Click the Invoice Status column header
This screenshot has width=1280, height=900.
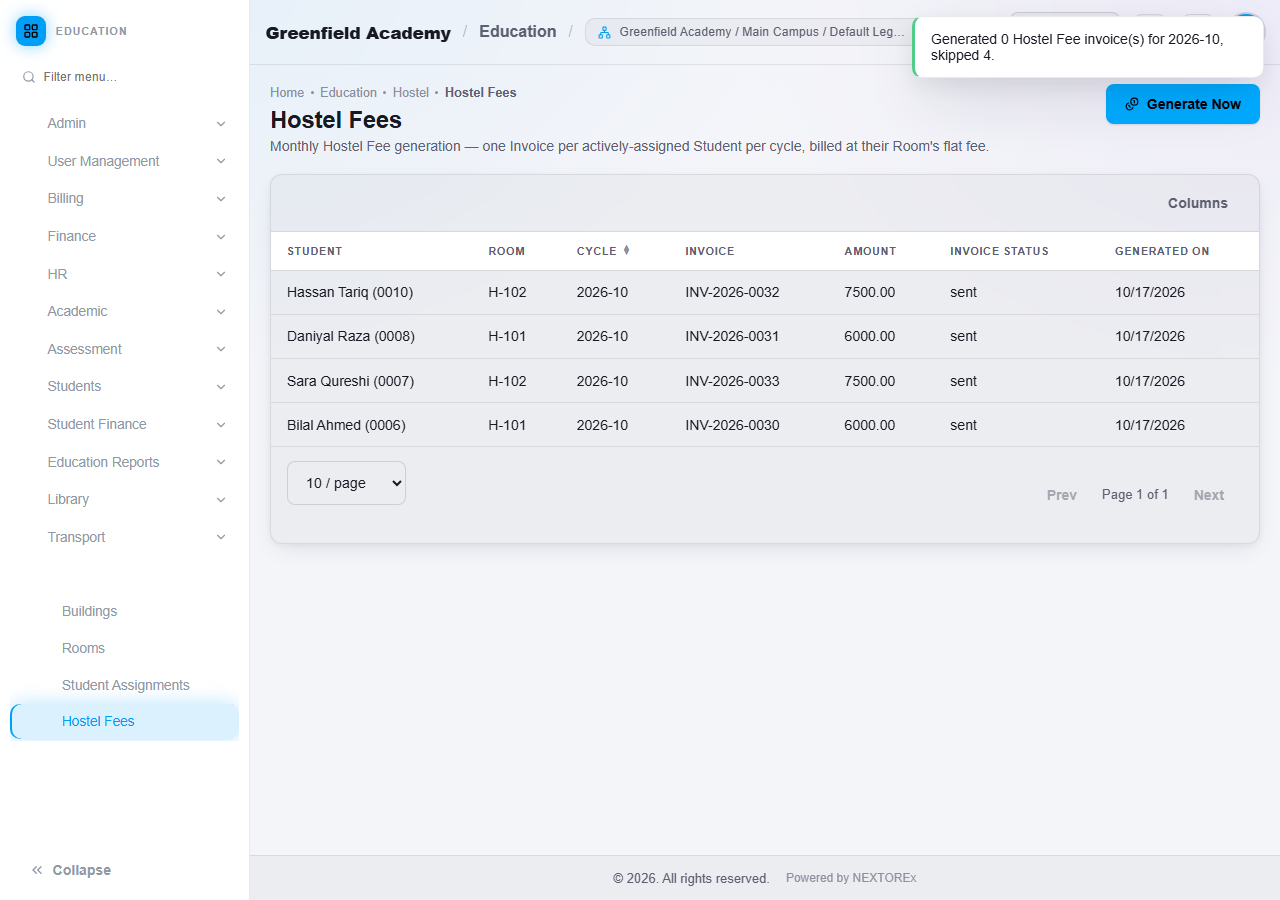pyautogui.click(x=1000, y=251)
